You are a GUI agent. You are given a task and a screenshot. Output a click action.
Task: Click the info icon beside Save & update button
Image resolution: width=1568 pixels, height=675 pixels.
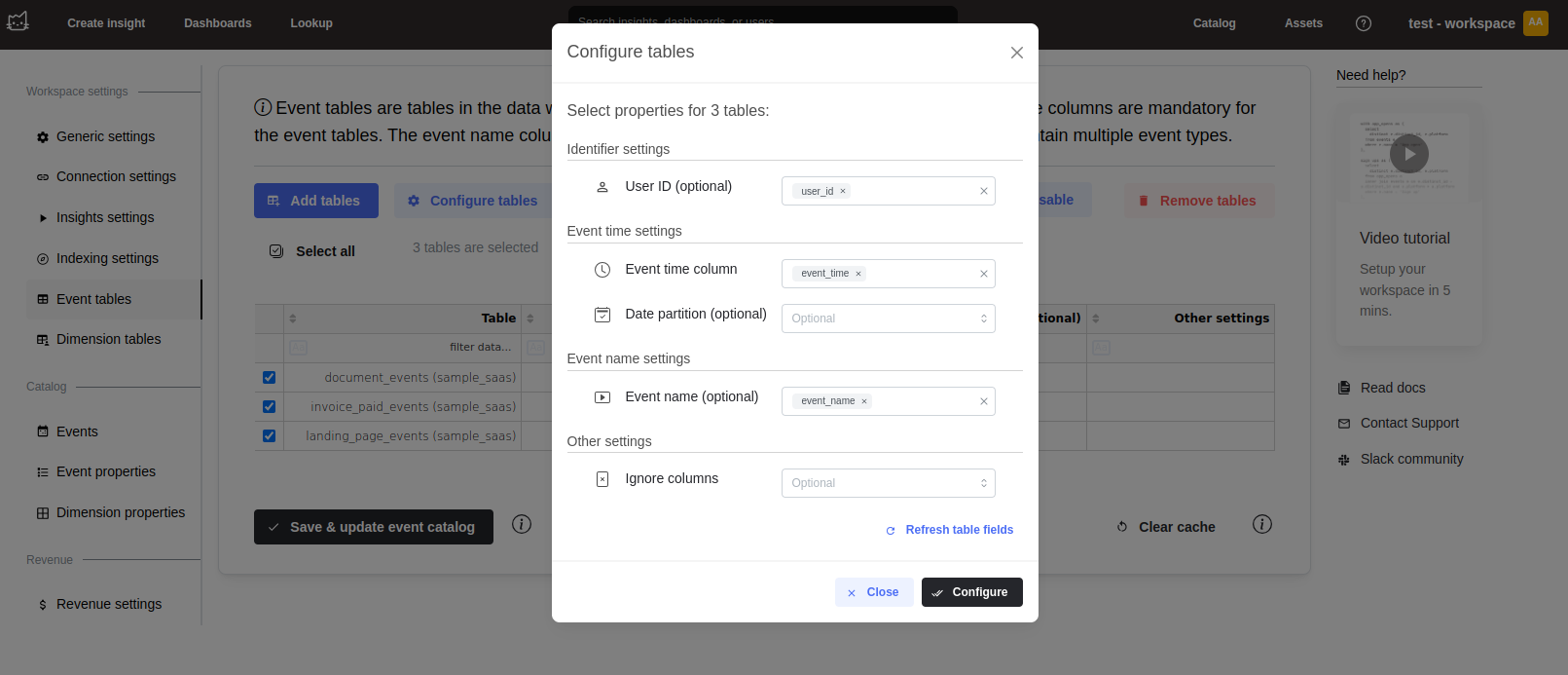(x=522, y=525)
